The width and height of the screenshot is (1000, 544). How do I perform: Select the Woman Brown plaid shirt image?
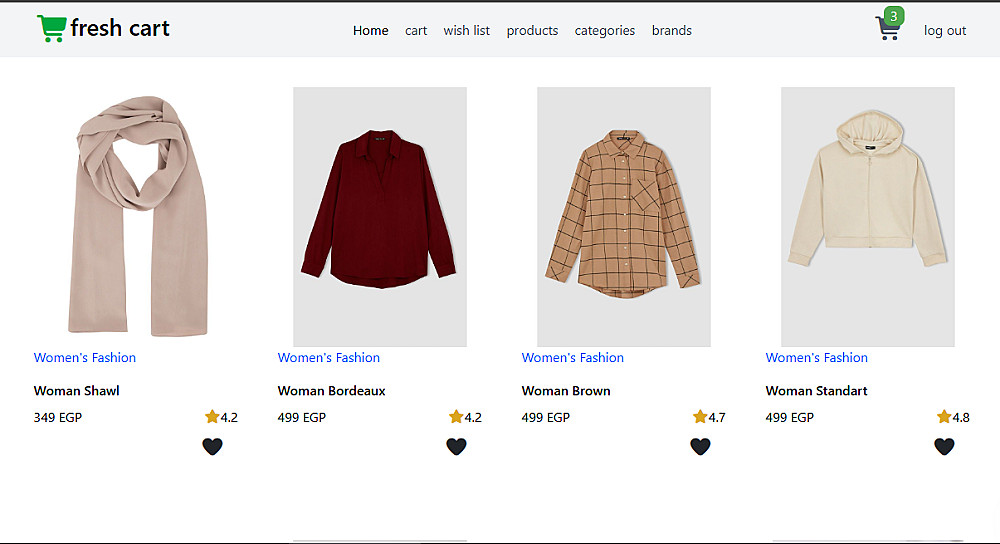624,216
